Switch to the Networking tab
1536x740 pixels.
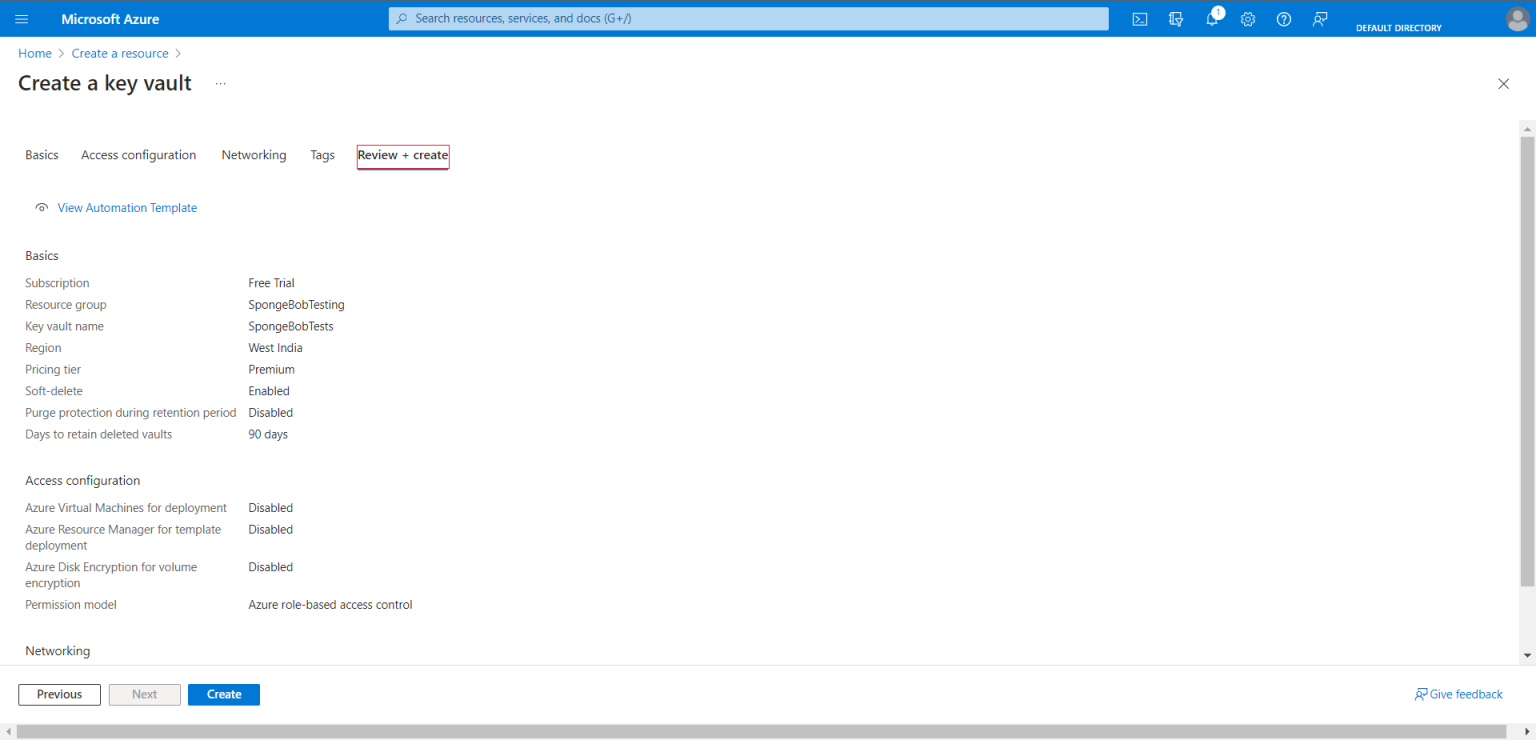tap(254, 155)
